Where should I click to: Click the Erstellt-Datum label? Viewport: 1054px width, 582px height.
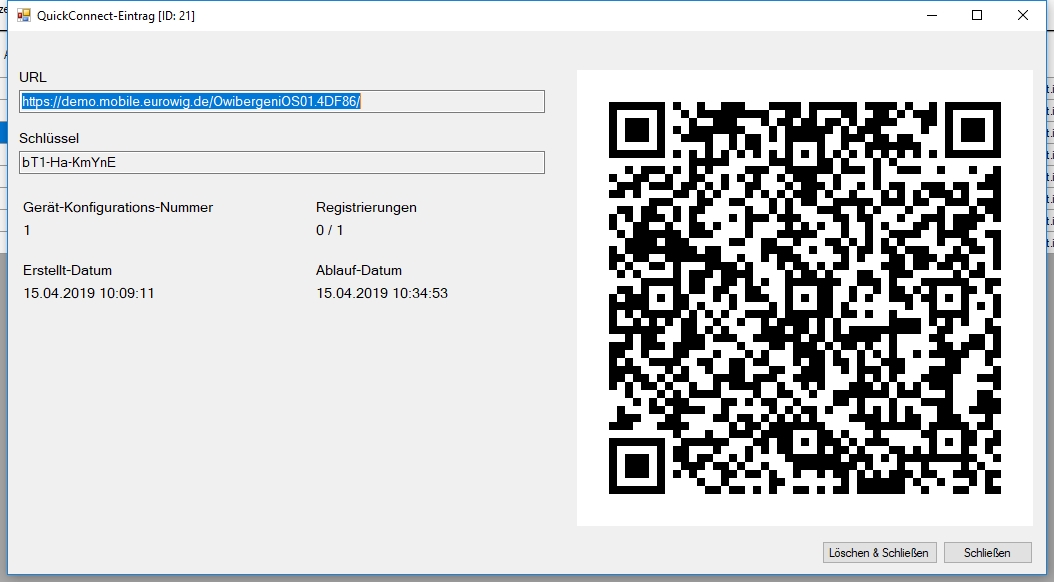click(x=67, y=270)
